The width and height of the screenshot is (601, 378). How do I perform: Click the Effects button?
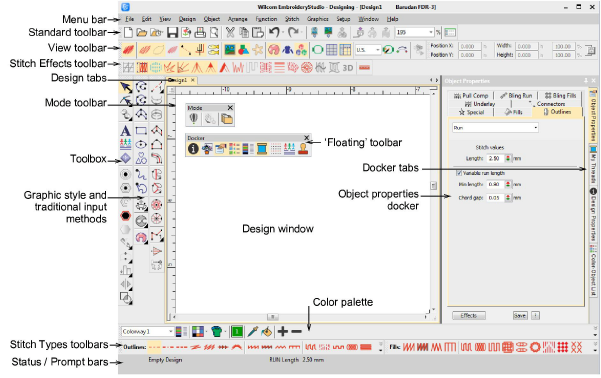[469, 316]
